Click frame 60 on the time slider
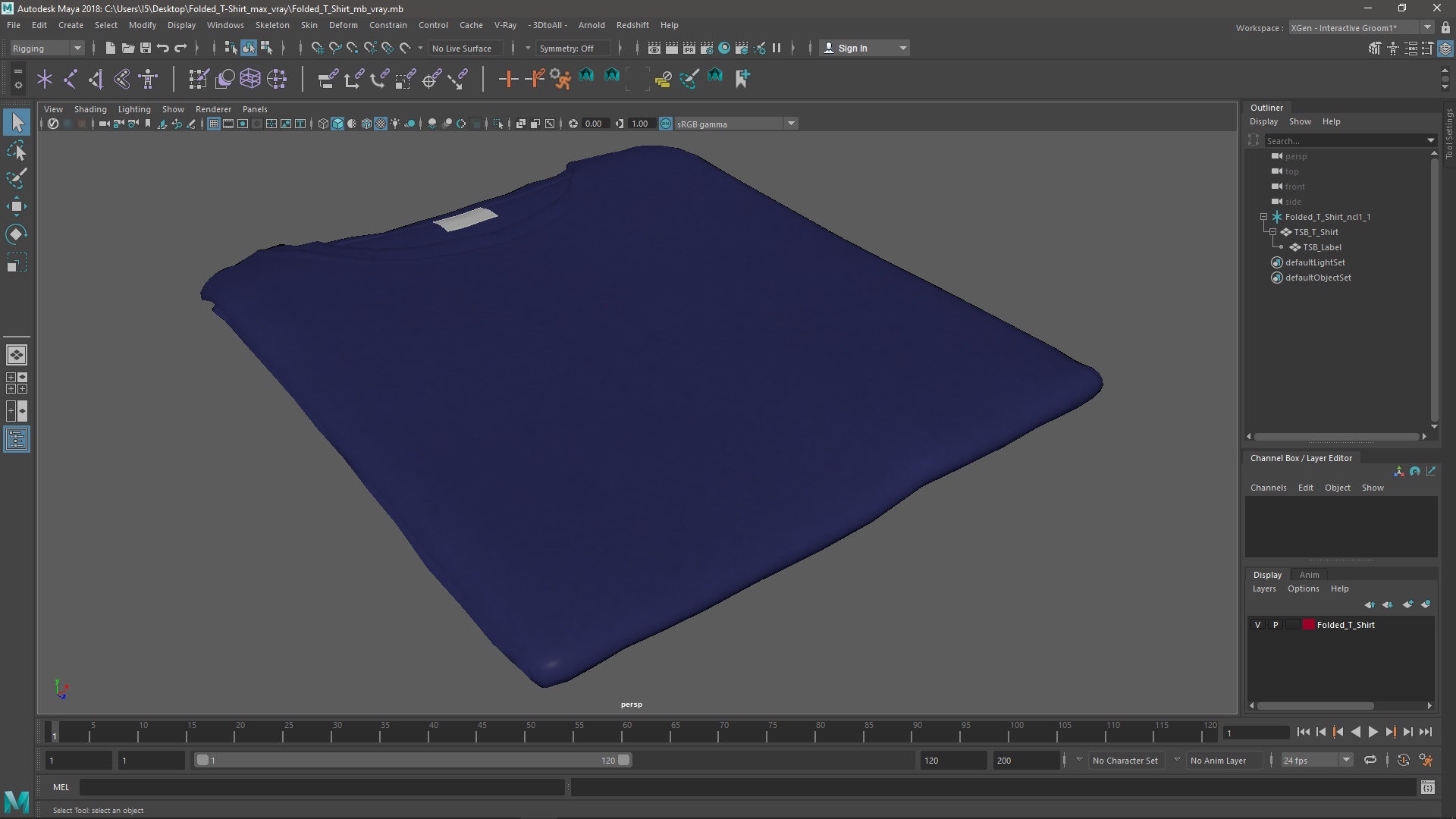 [627, 732]
